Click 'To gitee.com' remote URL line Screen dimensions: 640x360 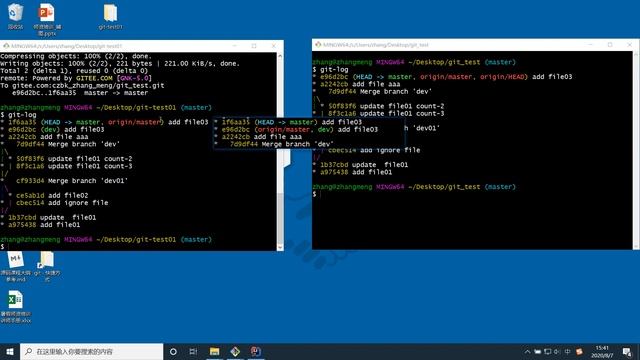point(82,86)
